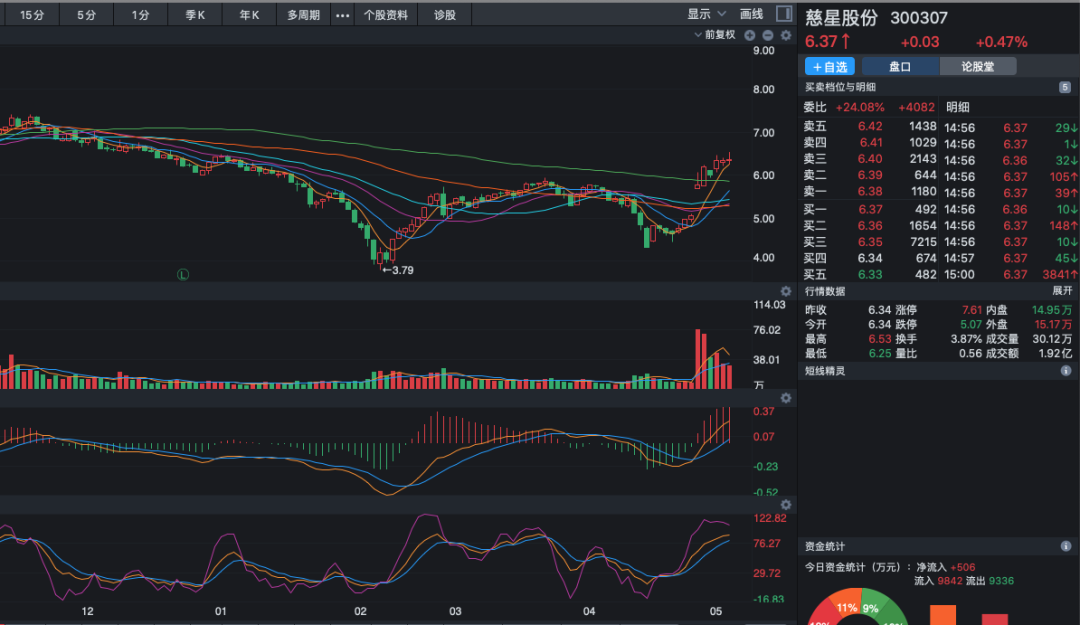Click the stock name 慈星股份
The width and height of the screenshot is (1080, 625).
click(841, 18)
